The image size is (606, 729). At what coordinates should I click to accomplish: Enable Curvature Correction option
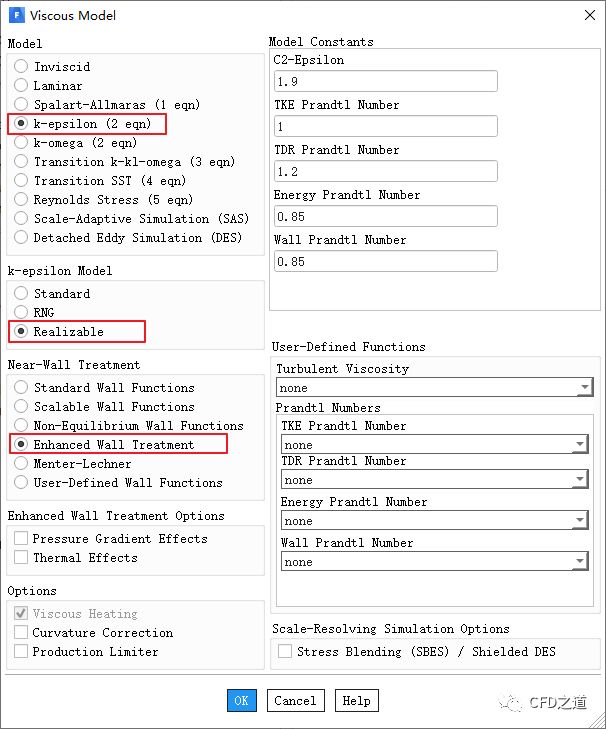pos(21,633)
